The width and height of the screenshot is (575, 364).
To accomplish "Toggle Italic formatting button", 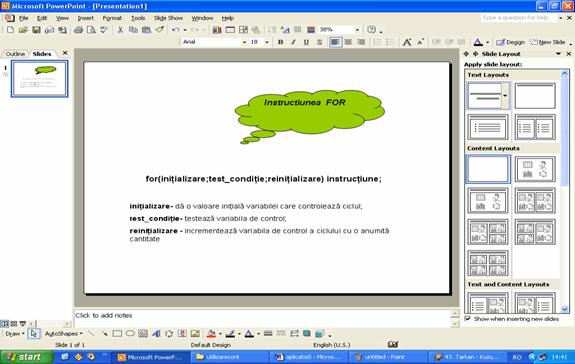I will (293, 42).
